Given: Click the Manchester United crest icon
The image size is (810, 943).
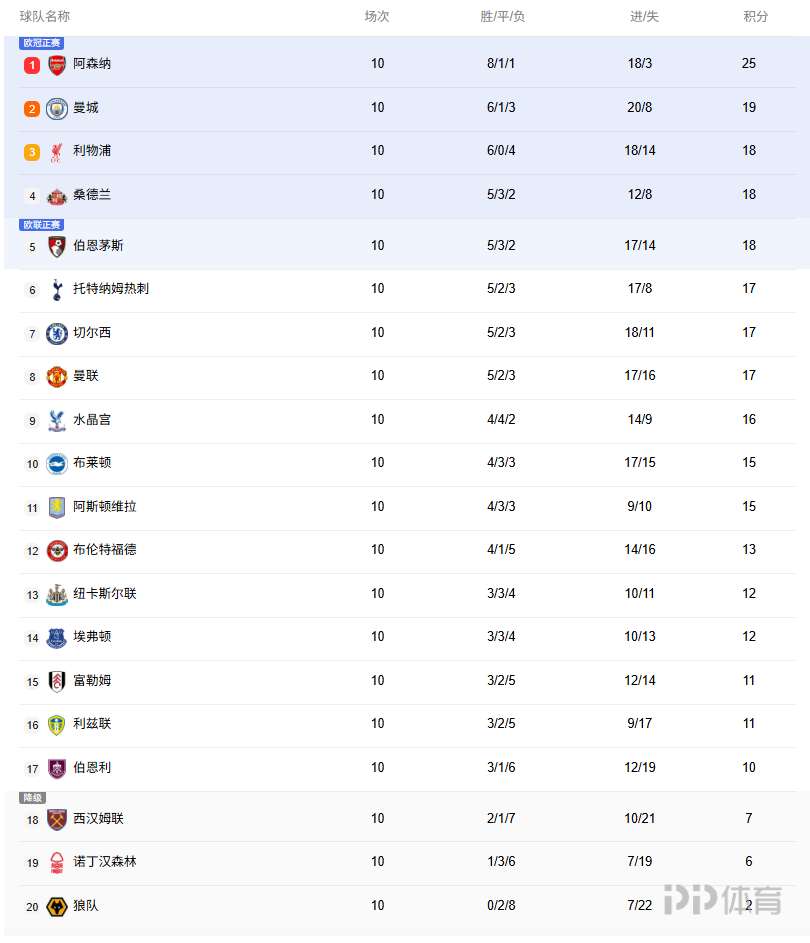Looking at the screenshot, I should tap(57, 377).
